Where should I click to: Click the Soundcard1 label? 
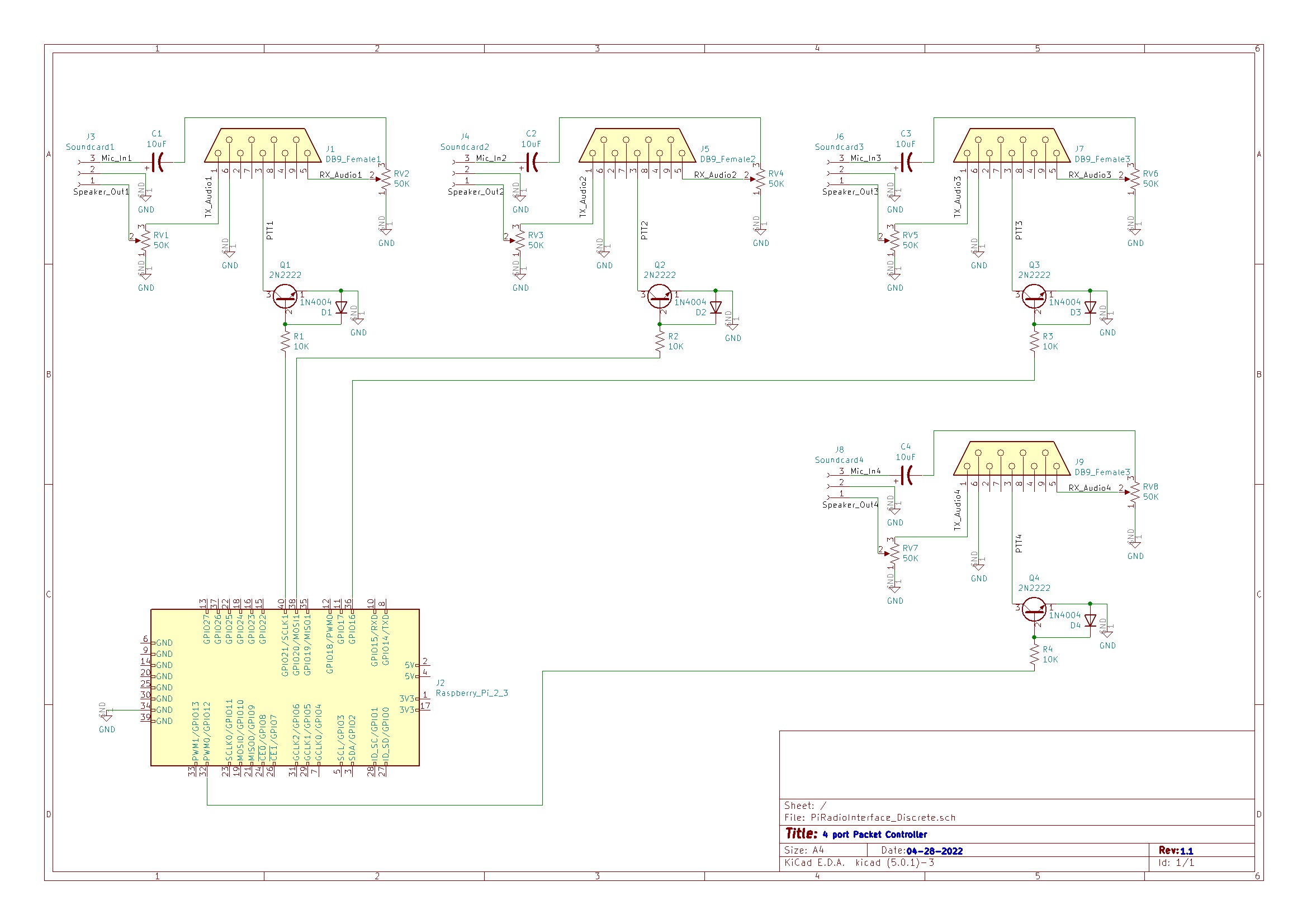click(x=90, y=147)
